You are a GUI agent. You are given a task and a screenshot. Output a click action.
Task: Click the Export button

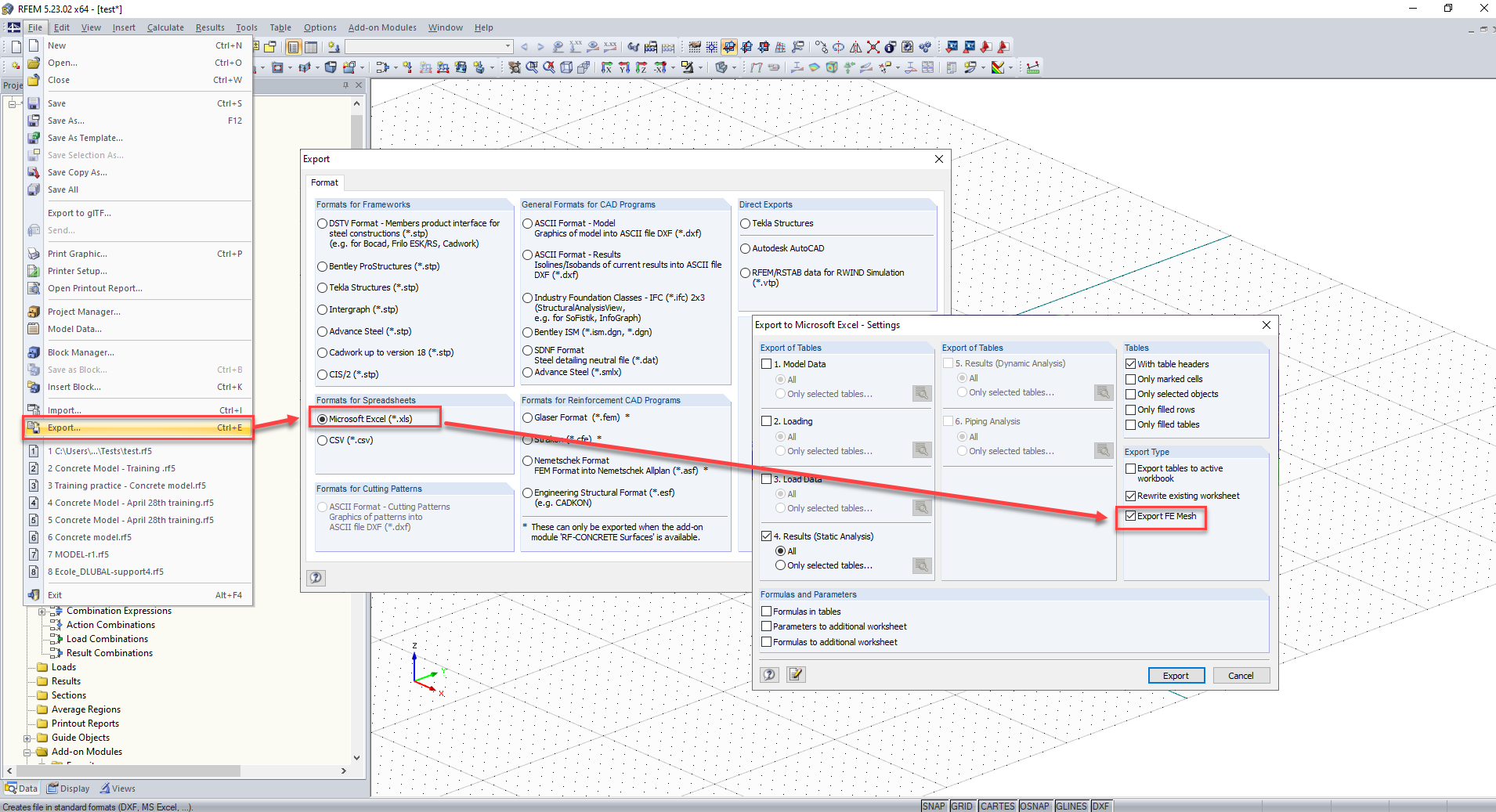coord(1176,676)
